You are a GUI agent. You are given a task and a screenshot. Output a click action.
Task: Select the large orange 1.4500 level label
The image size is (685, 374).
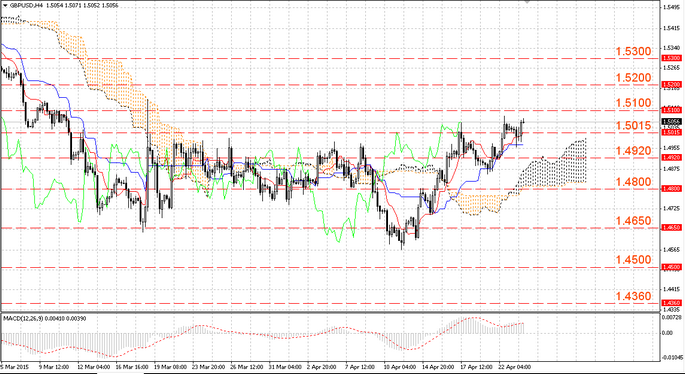tap(633, 260)
